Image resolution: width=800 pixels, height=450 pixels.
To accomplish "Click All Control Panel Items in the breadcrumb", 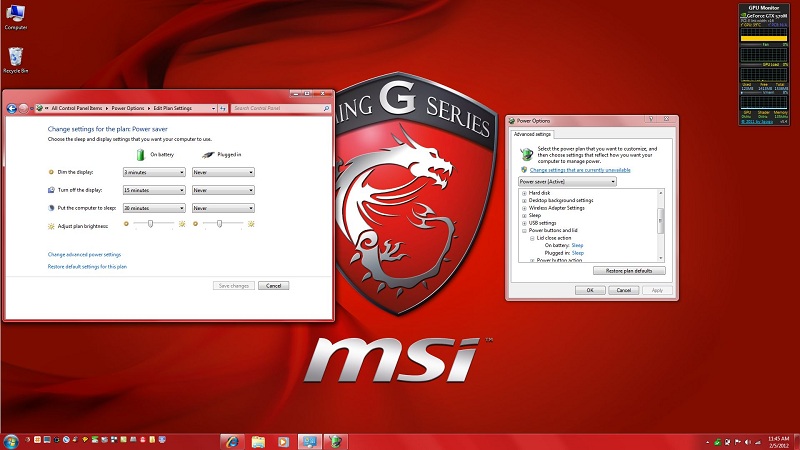I will point(77,108).
